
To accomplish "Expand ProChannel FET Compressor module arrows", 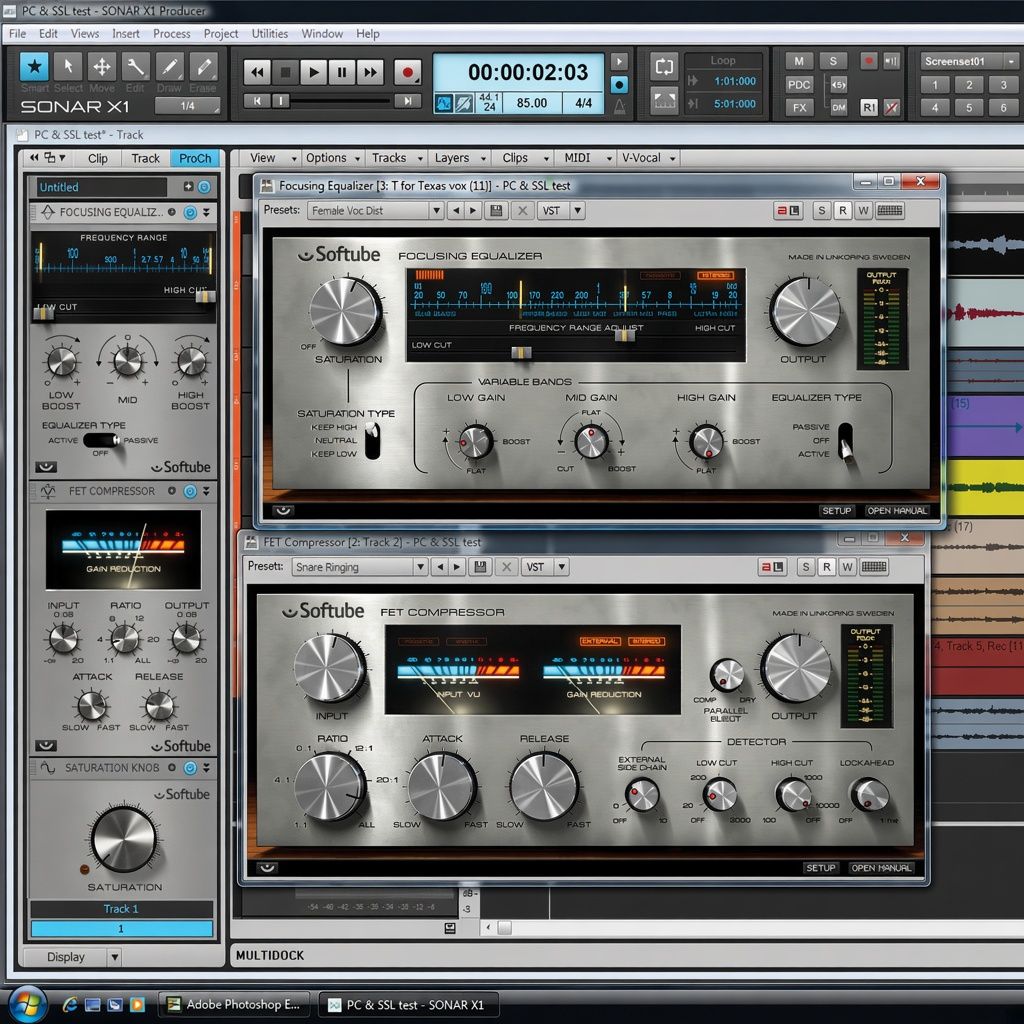I will click(x=206, y=491).
